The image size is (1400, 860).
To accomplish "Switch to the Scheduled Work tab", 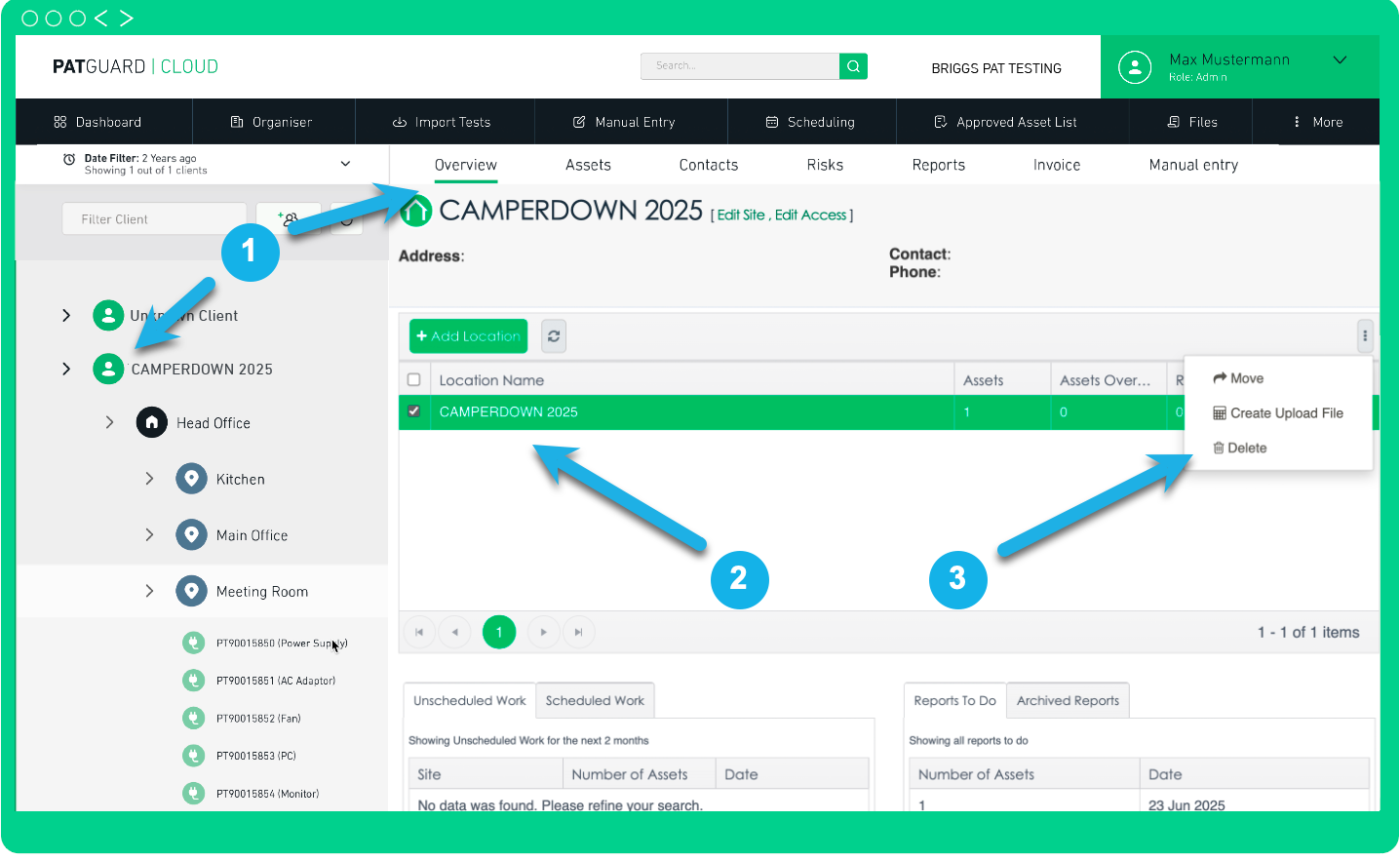I will click(x=595, y=700).
